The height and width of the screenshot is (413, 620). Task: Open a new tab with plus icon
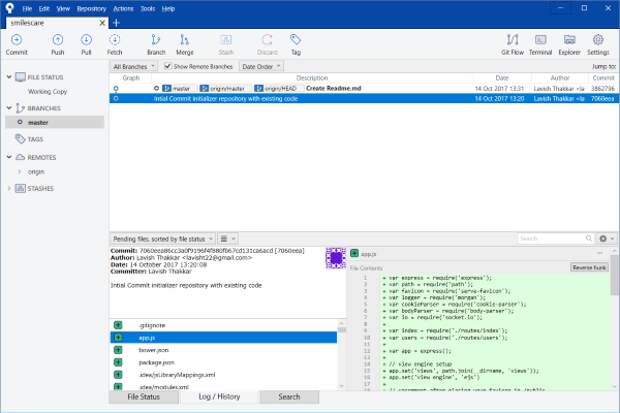[x=116, y=23]
